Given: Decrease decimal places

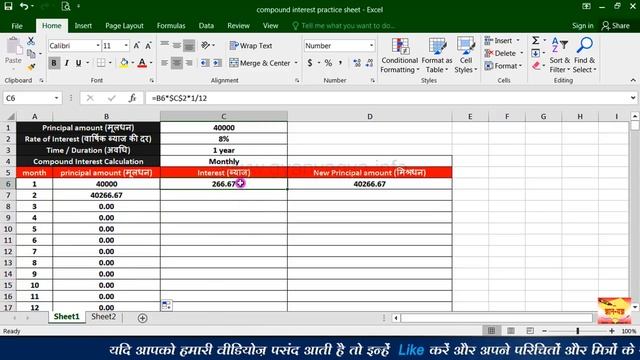Looking at the screenshot, I should pos(369,63).
